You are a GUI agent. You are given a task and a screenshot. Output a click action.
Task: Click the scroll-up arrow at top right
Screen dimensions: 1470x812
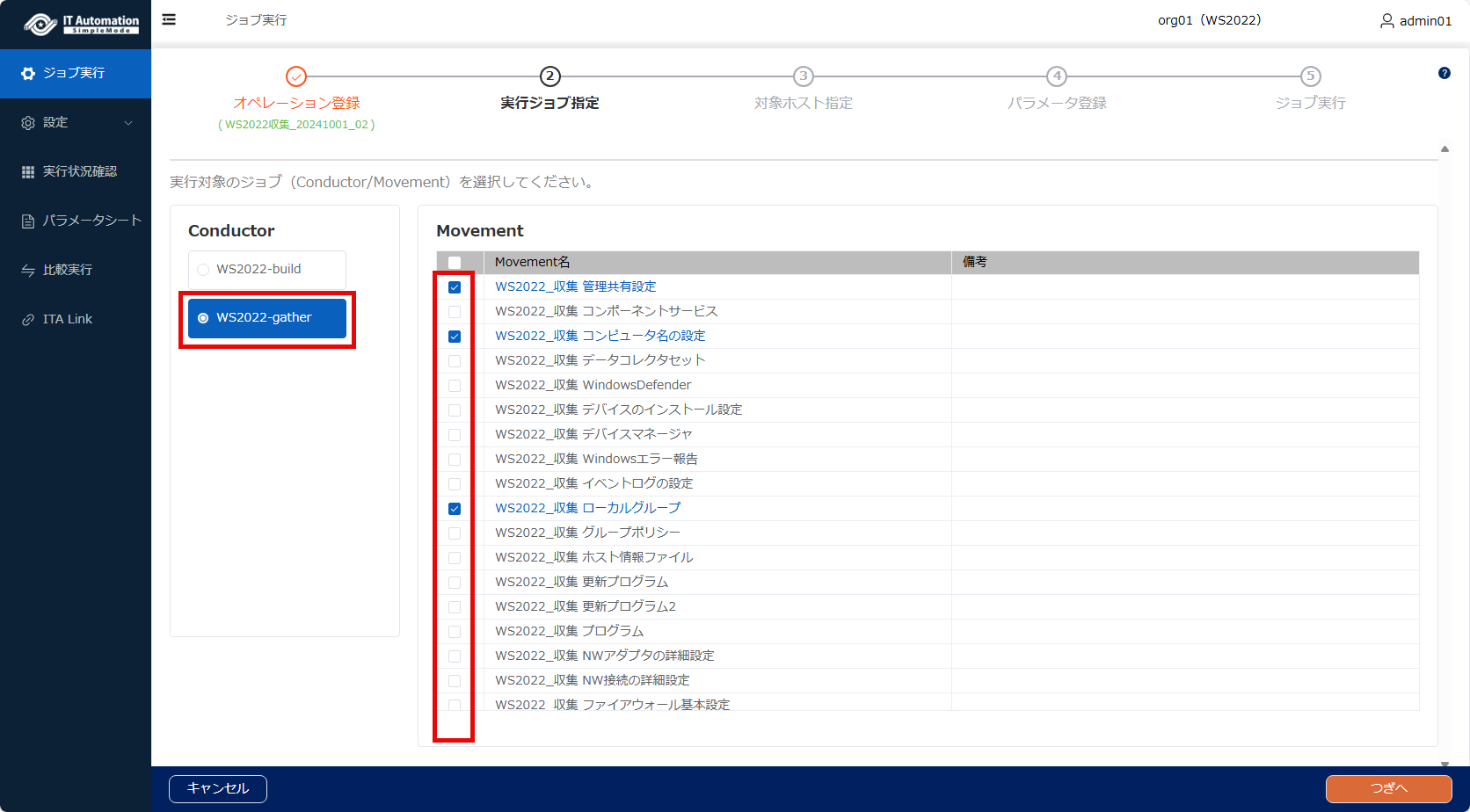pos(1445,149)
